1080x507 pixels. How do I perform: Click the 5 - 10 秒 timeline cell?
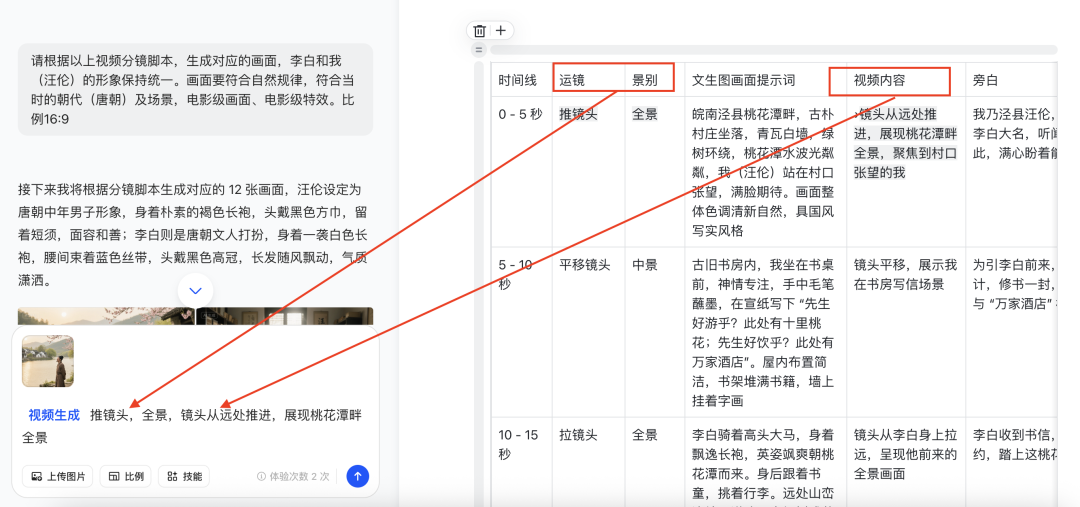521,332
